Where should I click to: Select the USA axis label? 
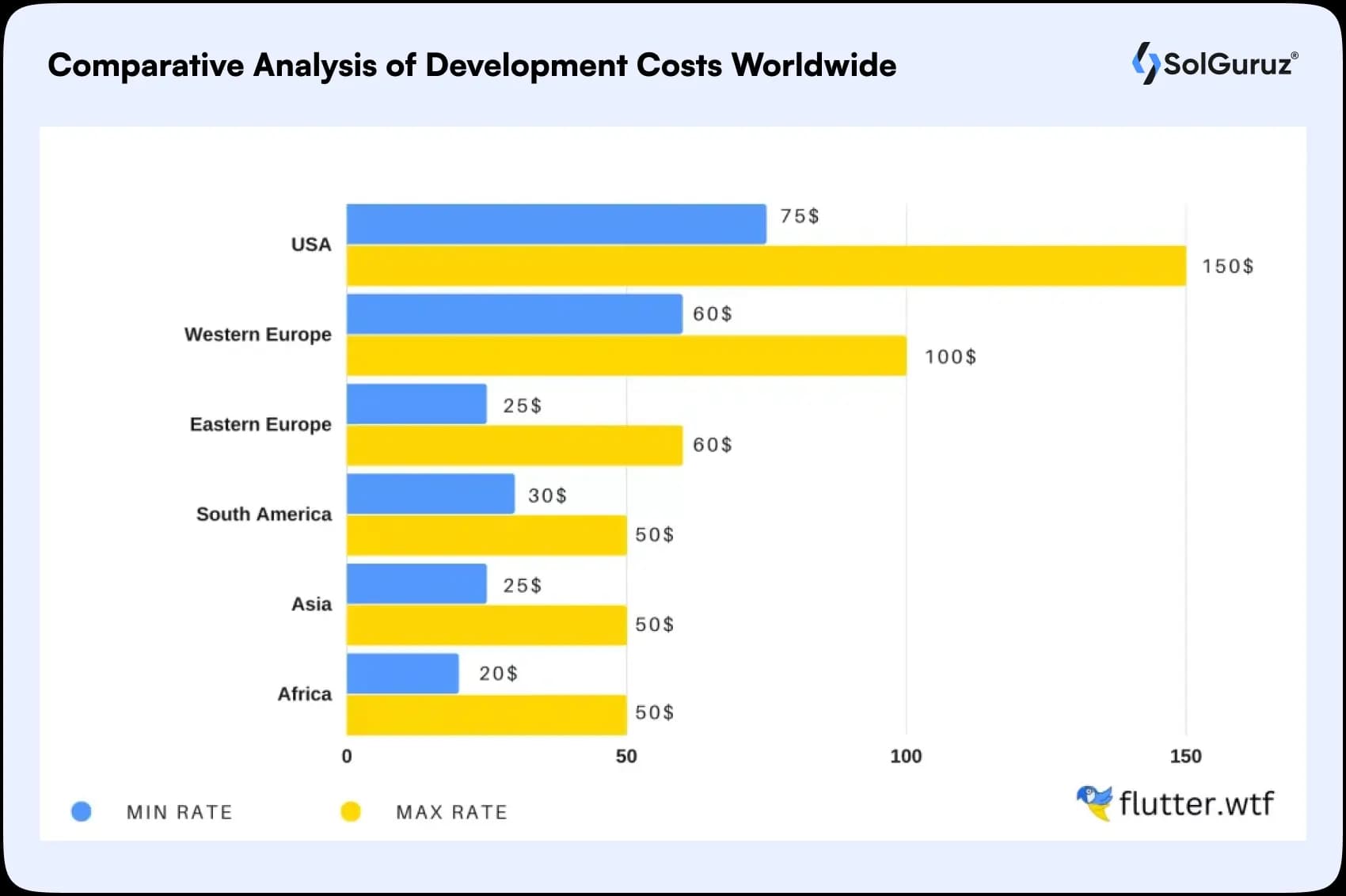[312, 245]
